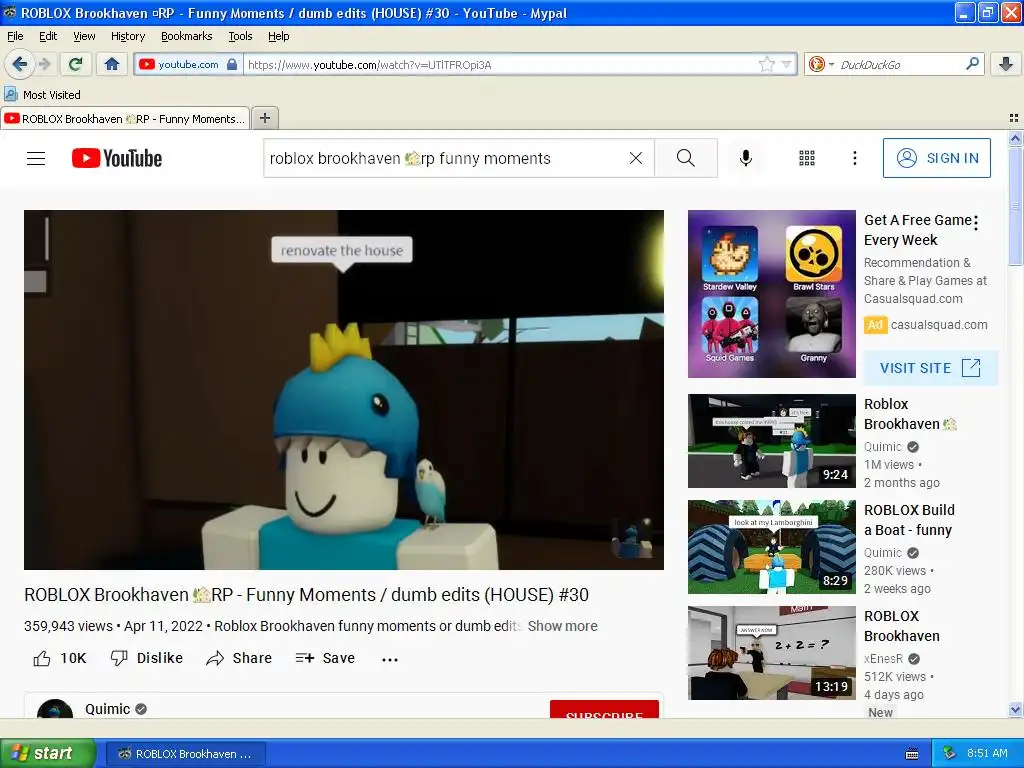Open the History menu
This screenshot has height=768, width=1024.
click(x=128, y=36)
